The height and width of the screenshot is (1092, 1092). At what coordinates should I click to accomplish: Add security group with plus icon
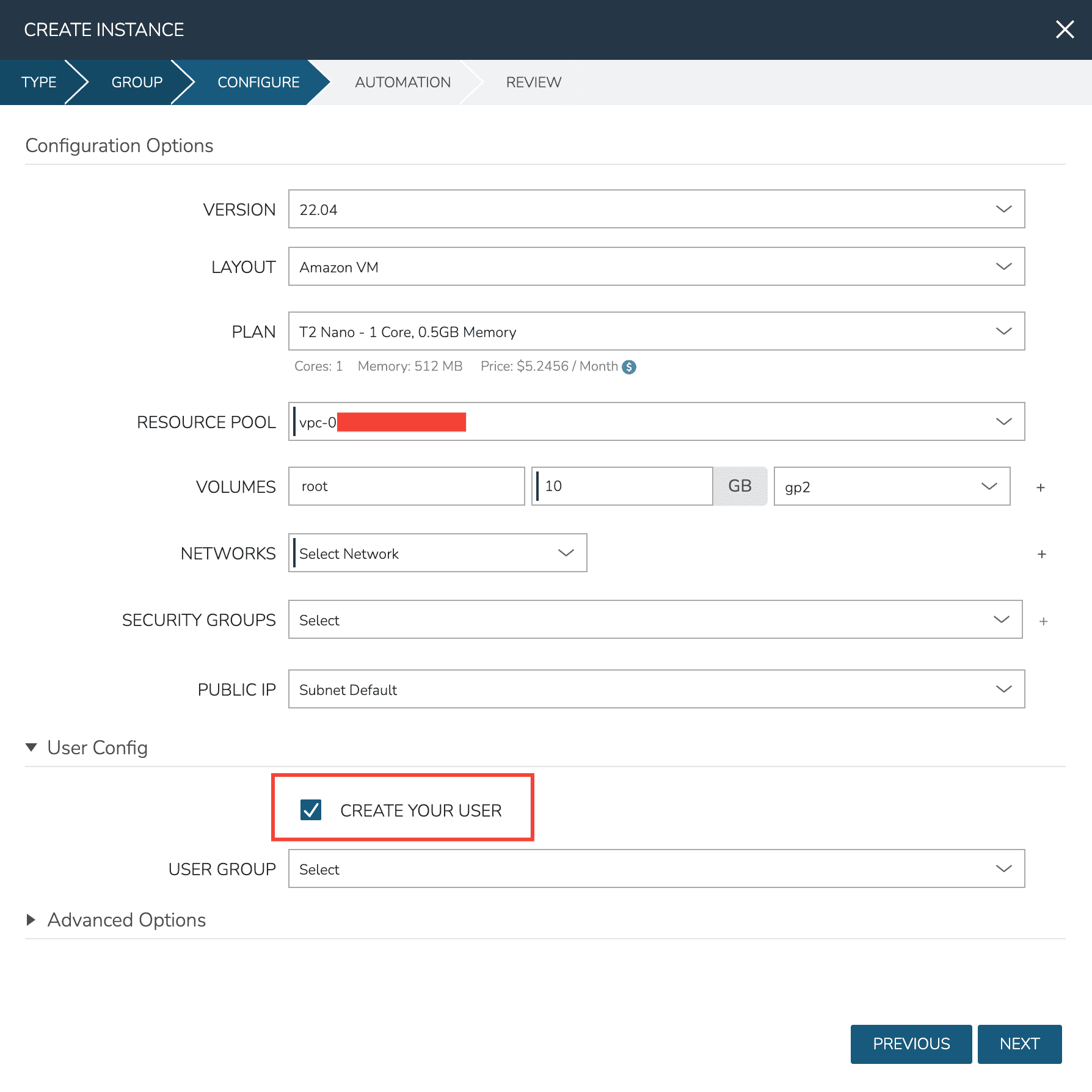[x=1043, y=621]
